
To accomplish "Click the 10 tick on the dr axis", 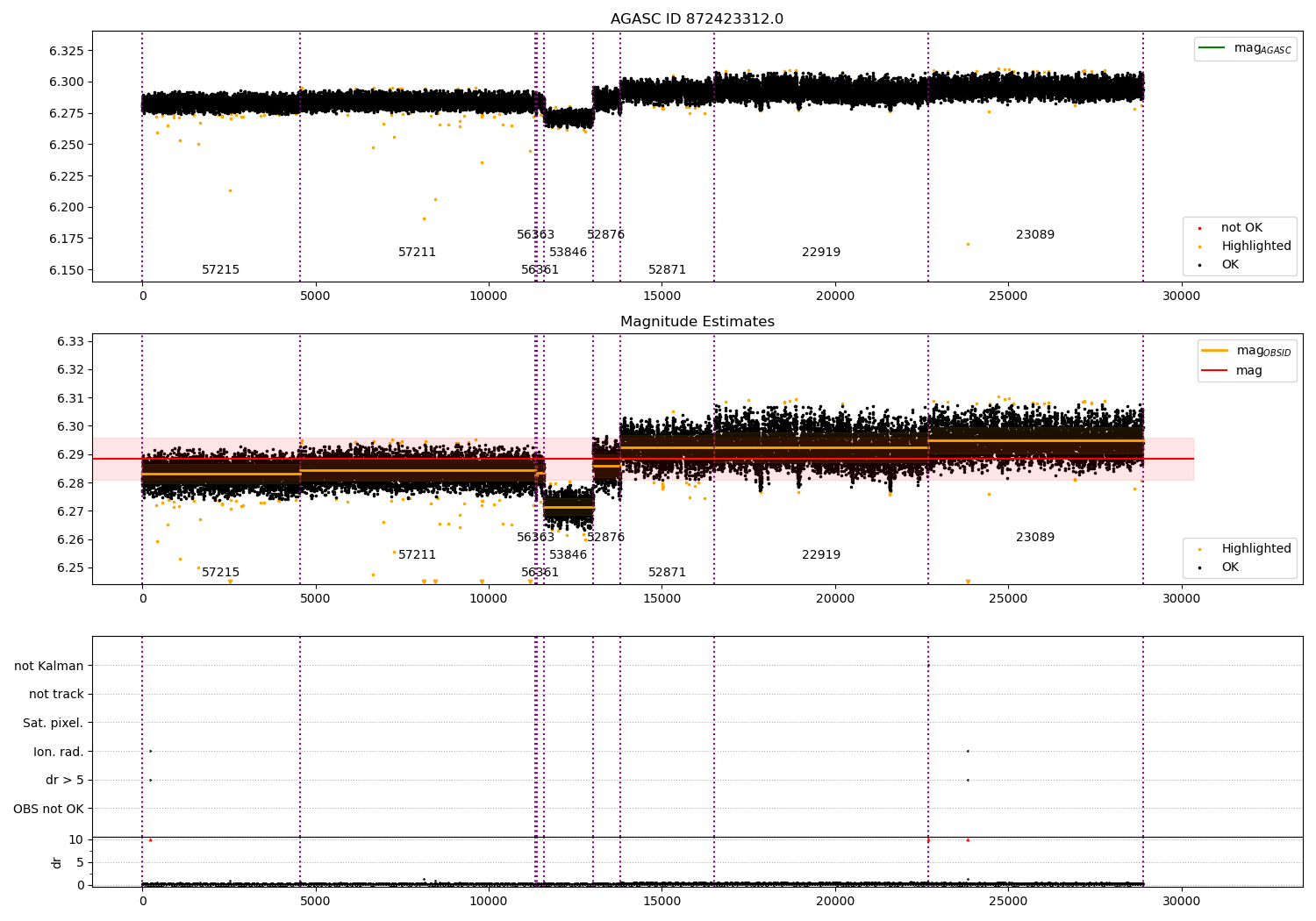I will [x=76, y=839].
